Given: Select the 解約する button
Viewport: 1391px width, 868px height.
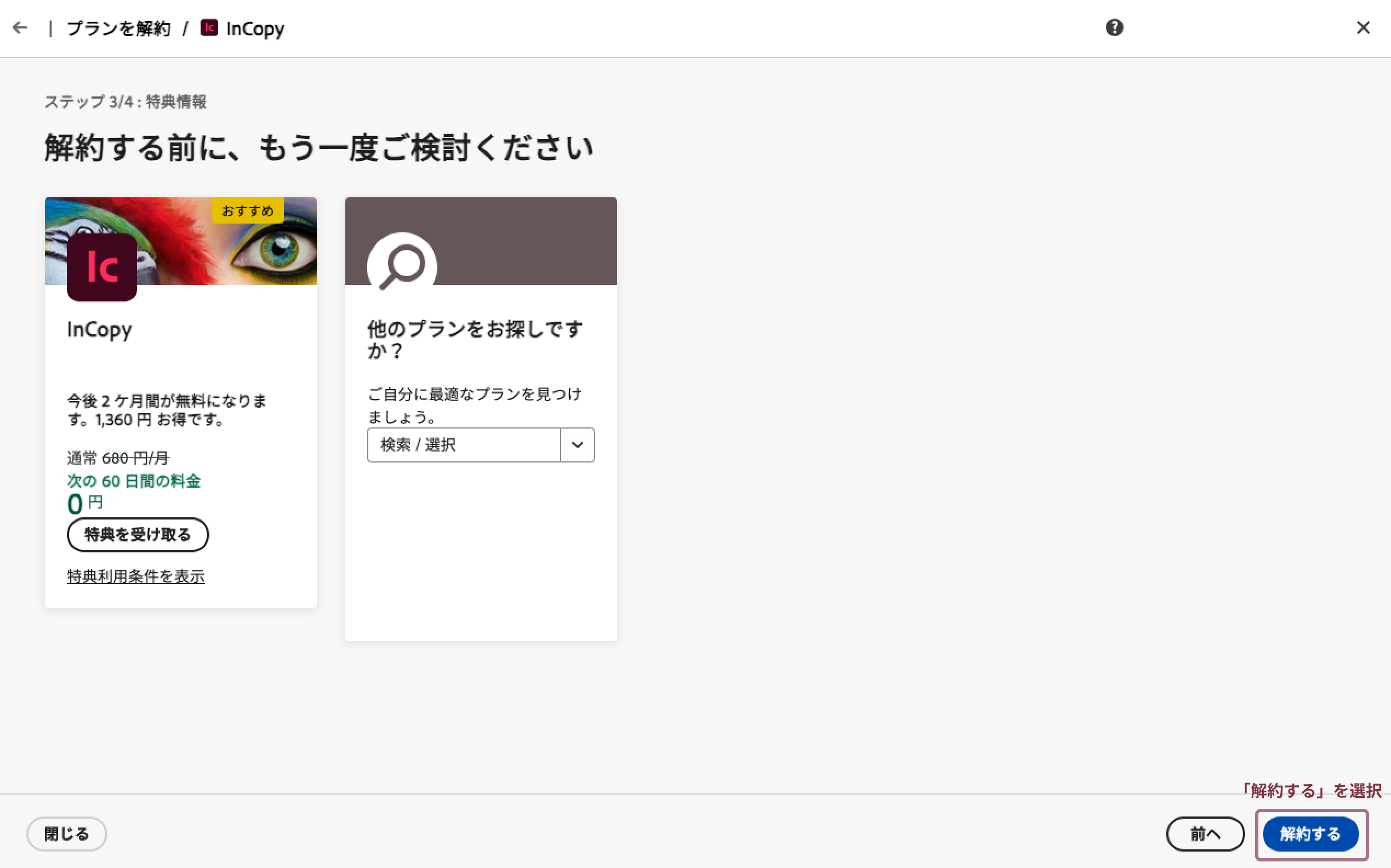Looking at the screenshot, I should (1310, 834).
